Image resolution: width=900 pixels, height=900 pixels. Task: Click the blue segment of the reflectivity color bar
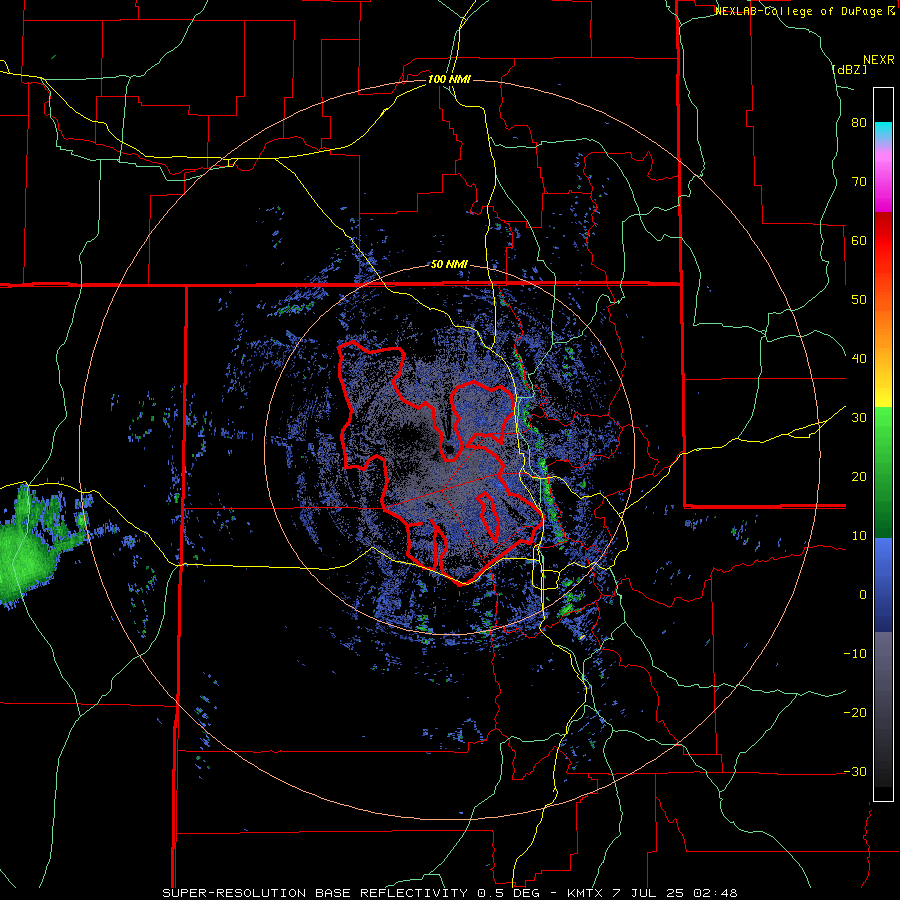point(883,584)
